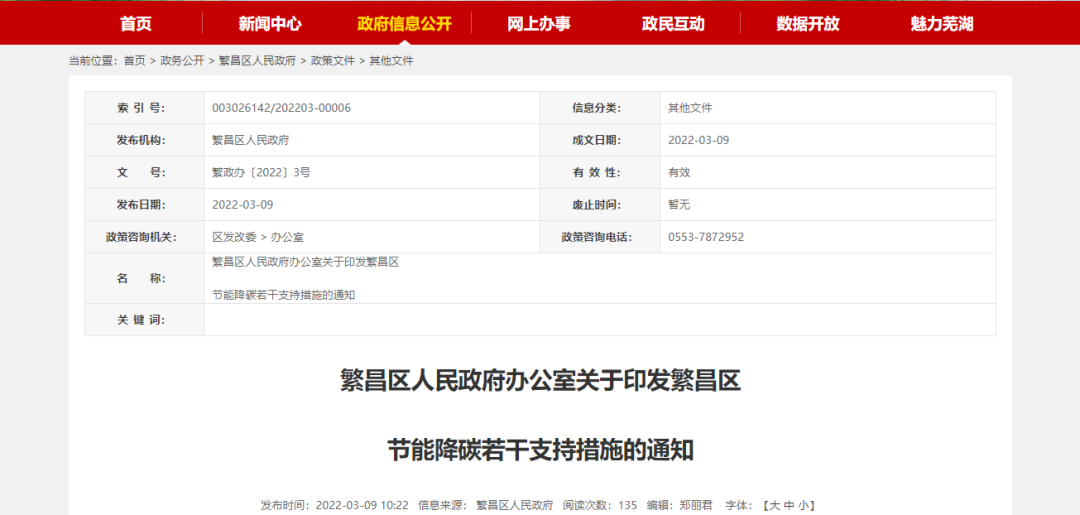Screen dimensions: 1080x515
Task: Open the 首页 navigation tab
Action: pos(135,24)
